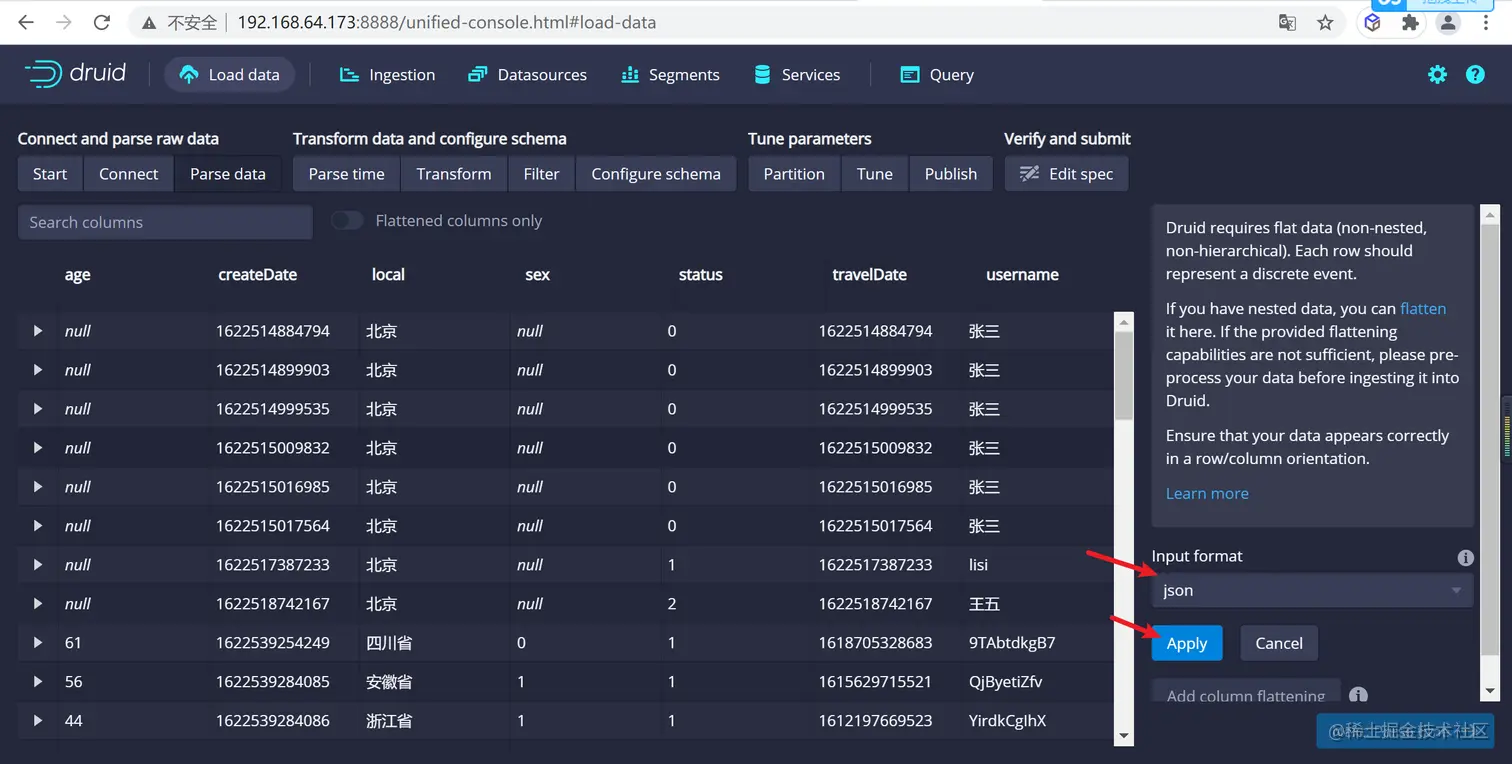Click the travelDate column header
1512x764 pixels.
pyautogui.click(x=869, y=274)
